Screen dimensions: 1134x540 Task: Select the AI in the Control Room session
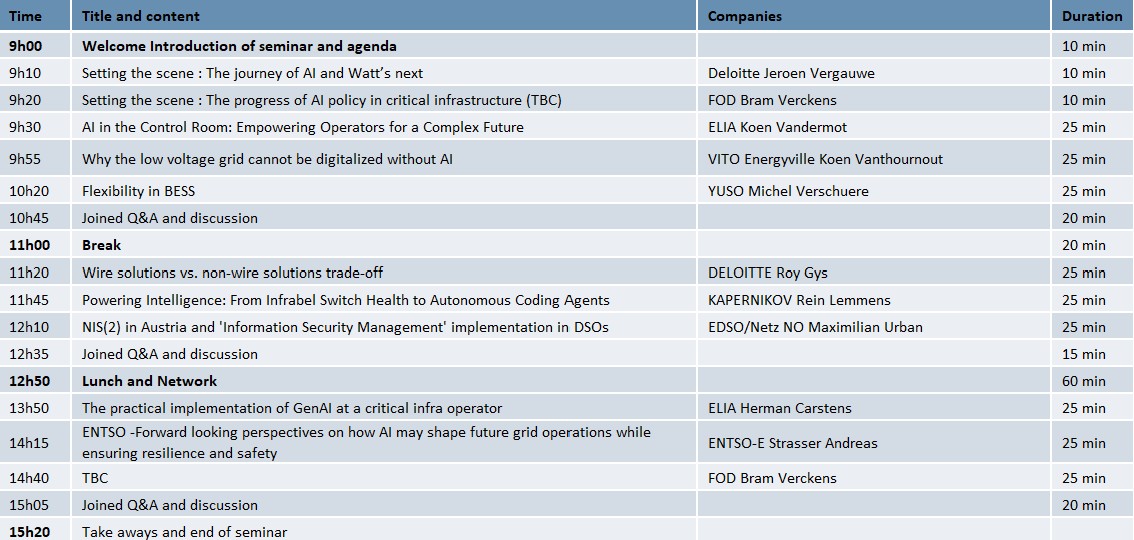coord(303,127)
